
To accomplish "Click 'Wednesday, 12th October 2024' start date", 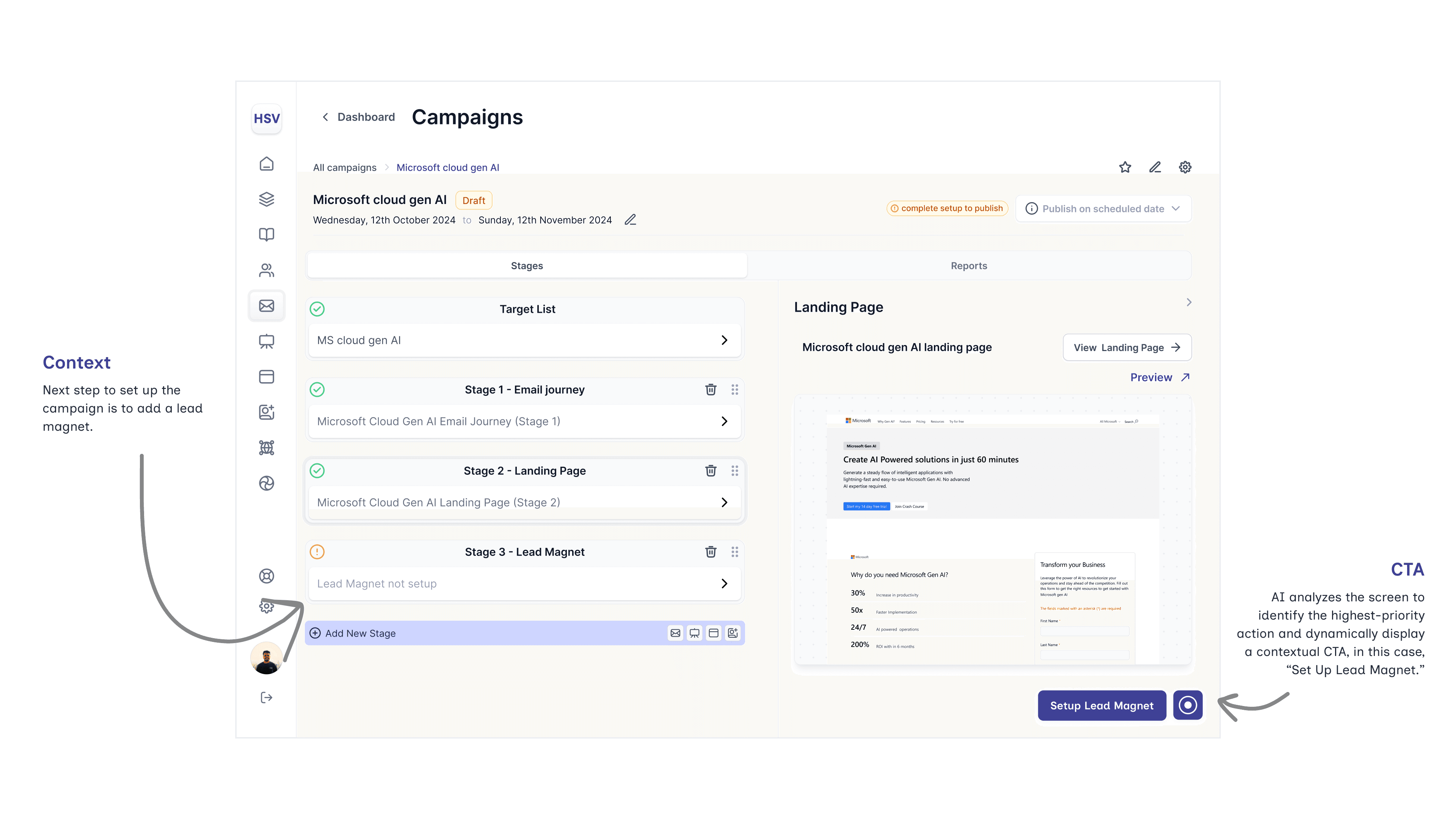I will 384,220.
